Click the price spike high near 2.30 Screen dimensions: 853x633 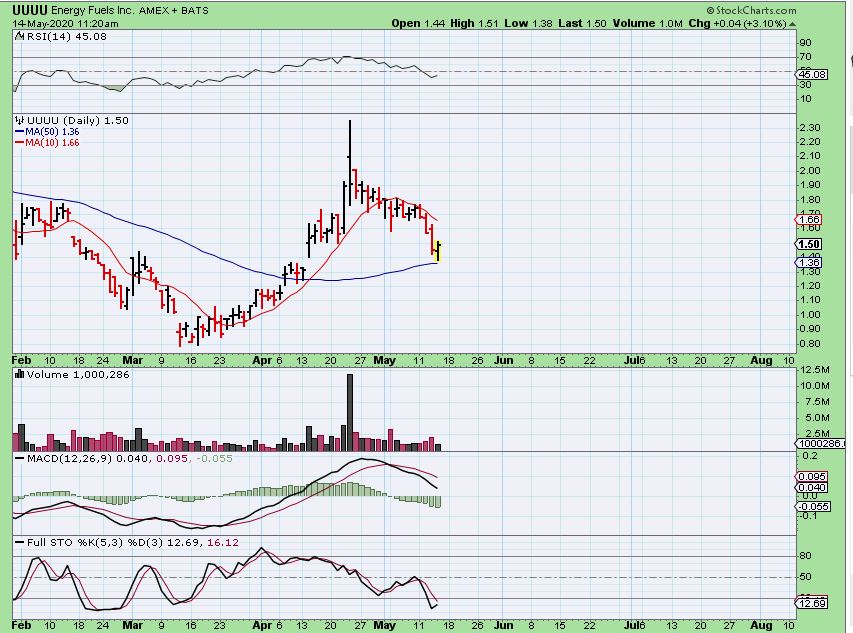click(349, 124)
